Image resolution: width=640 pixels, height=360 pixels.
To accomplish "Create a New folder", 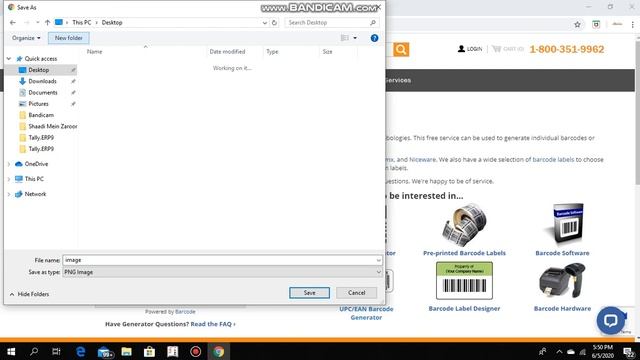I will pos(69,38).
